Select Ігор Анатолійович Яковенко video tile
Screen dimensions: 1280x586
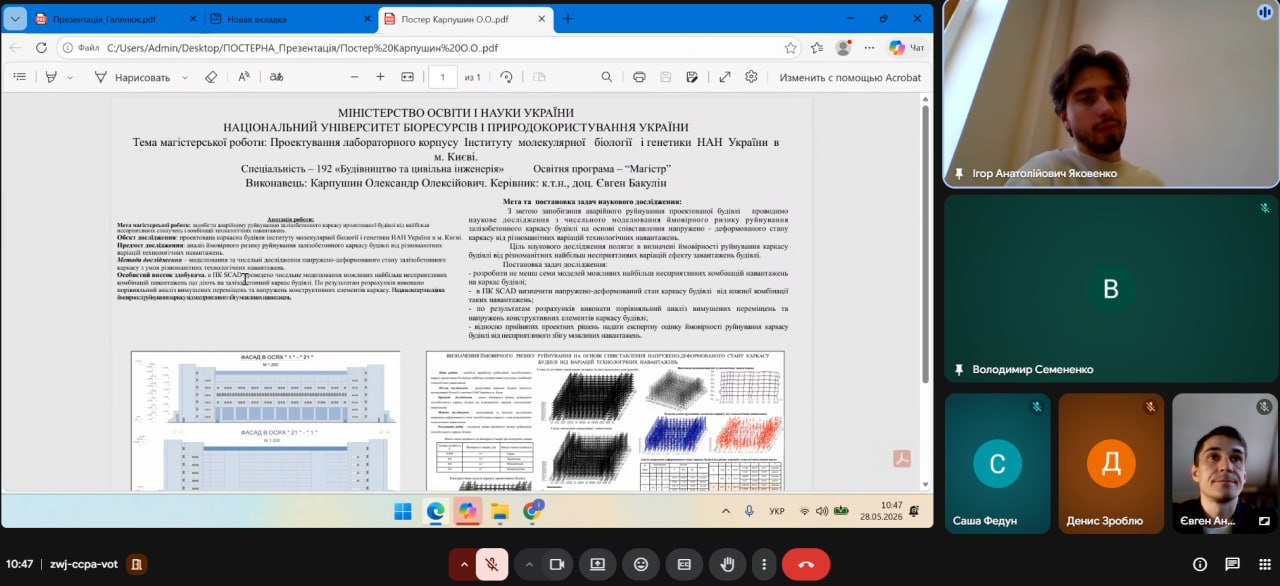click(1112, 94)
